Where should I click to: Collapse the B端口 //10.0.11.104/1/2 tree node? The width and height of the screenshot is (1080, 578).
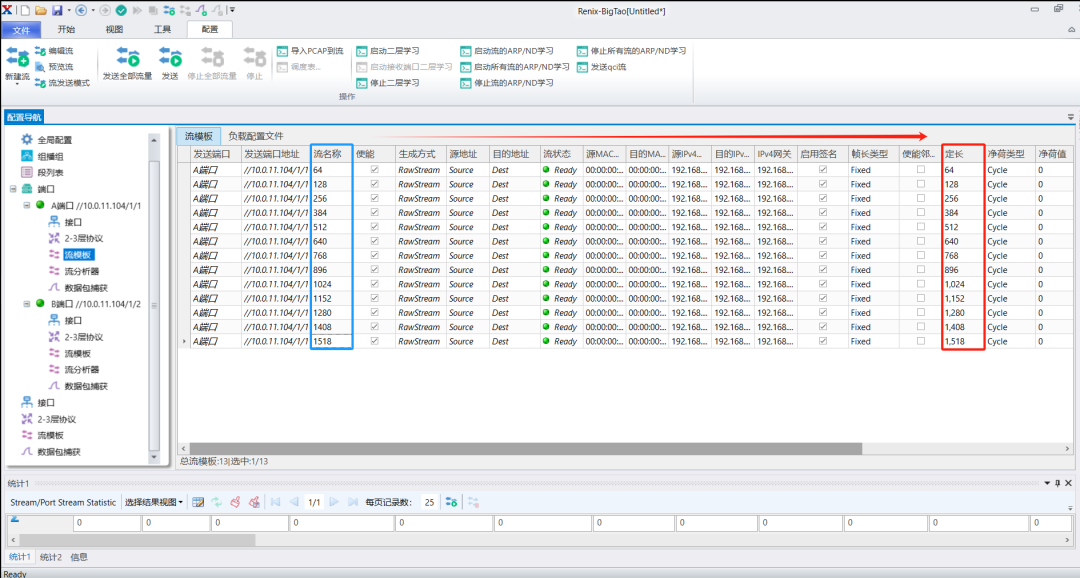point(26,304)
